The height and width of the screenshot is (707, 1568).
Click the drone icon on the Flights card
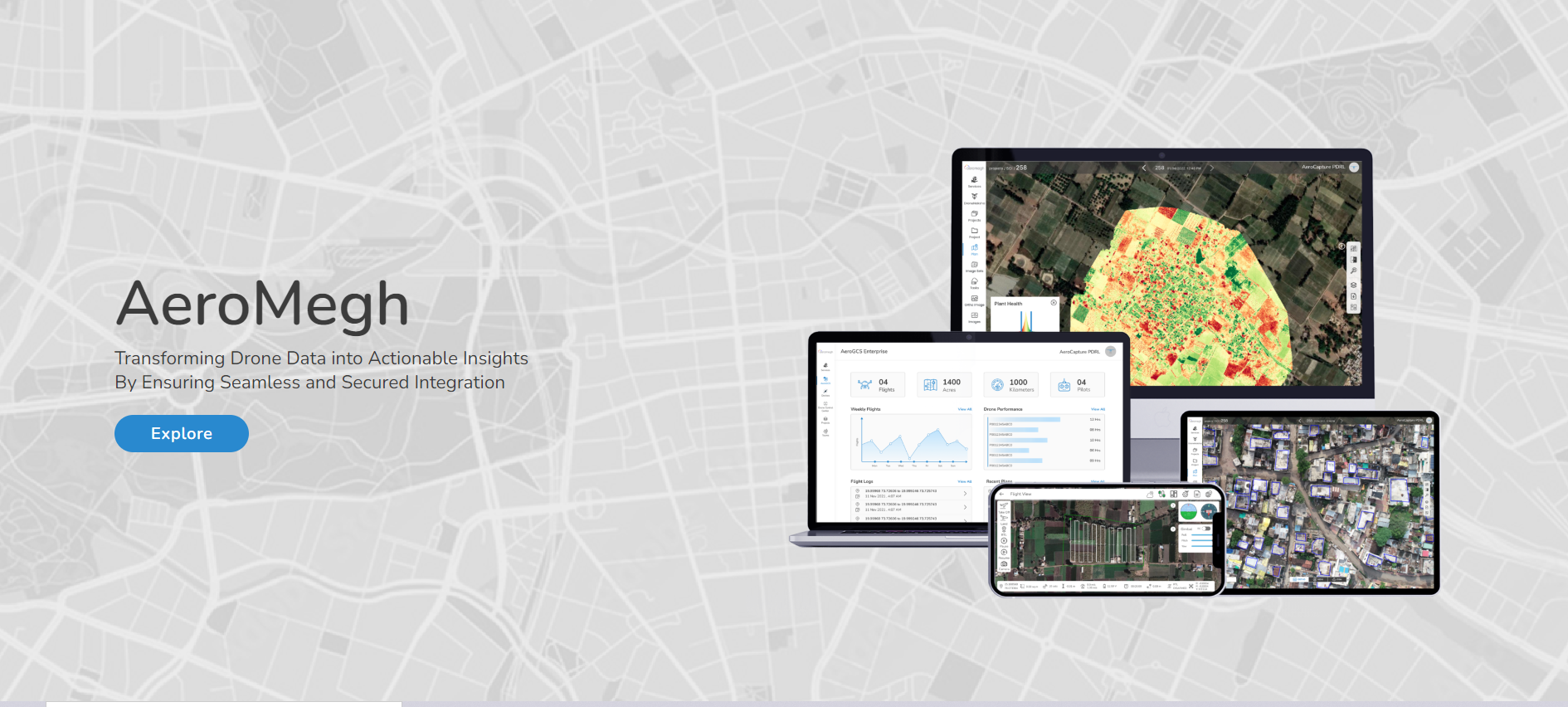pos(864,384)
